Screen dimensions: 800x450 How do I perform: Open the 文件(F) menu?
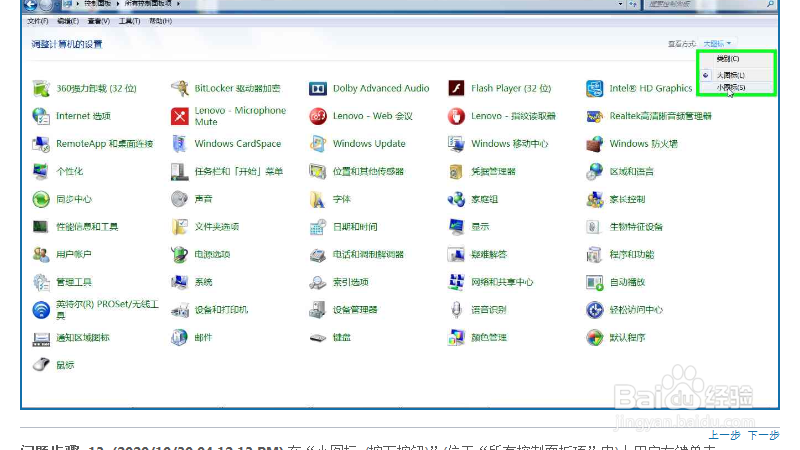coord(37,21)
